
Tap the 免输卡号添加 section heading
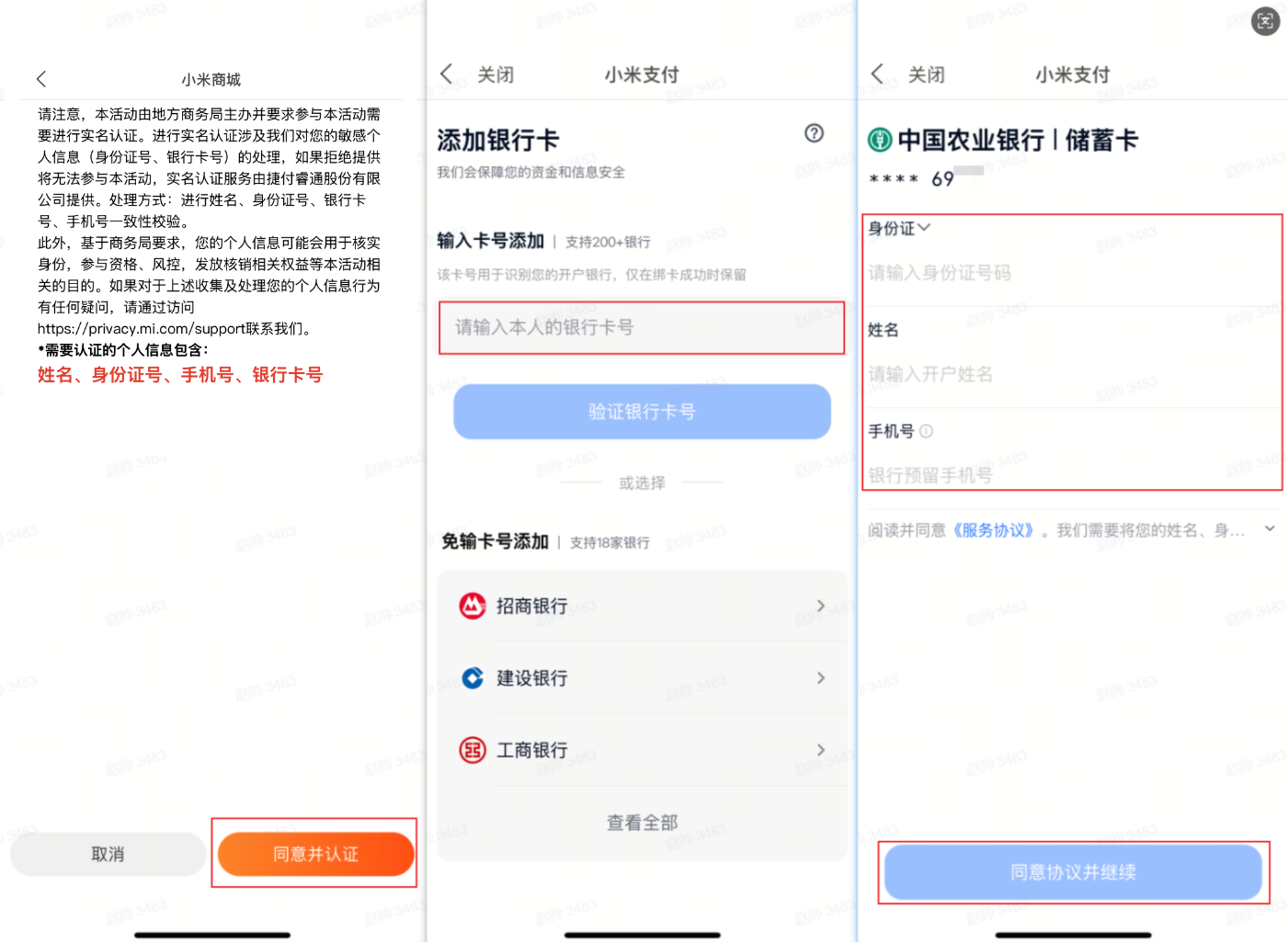pyautogui.click(x=495, y=541)
